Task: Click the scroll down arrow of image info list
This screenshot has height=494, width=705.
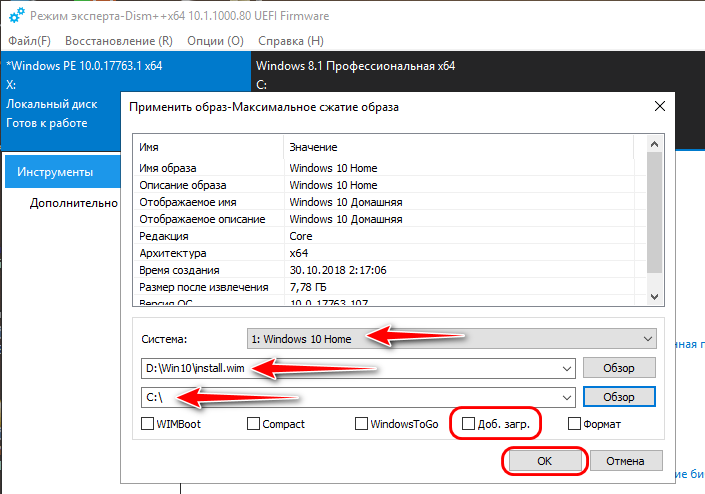Action: (x=655, y=297)
